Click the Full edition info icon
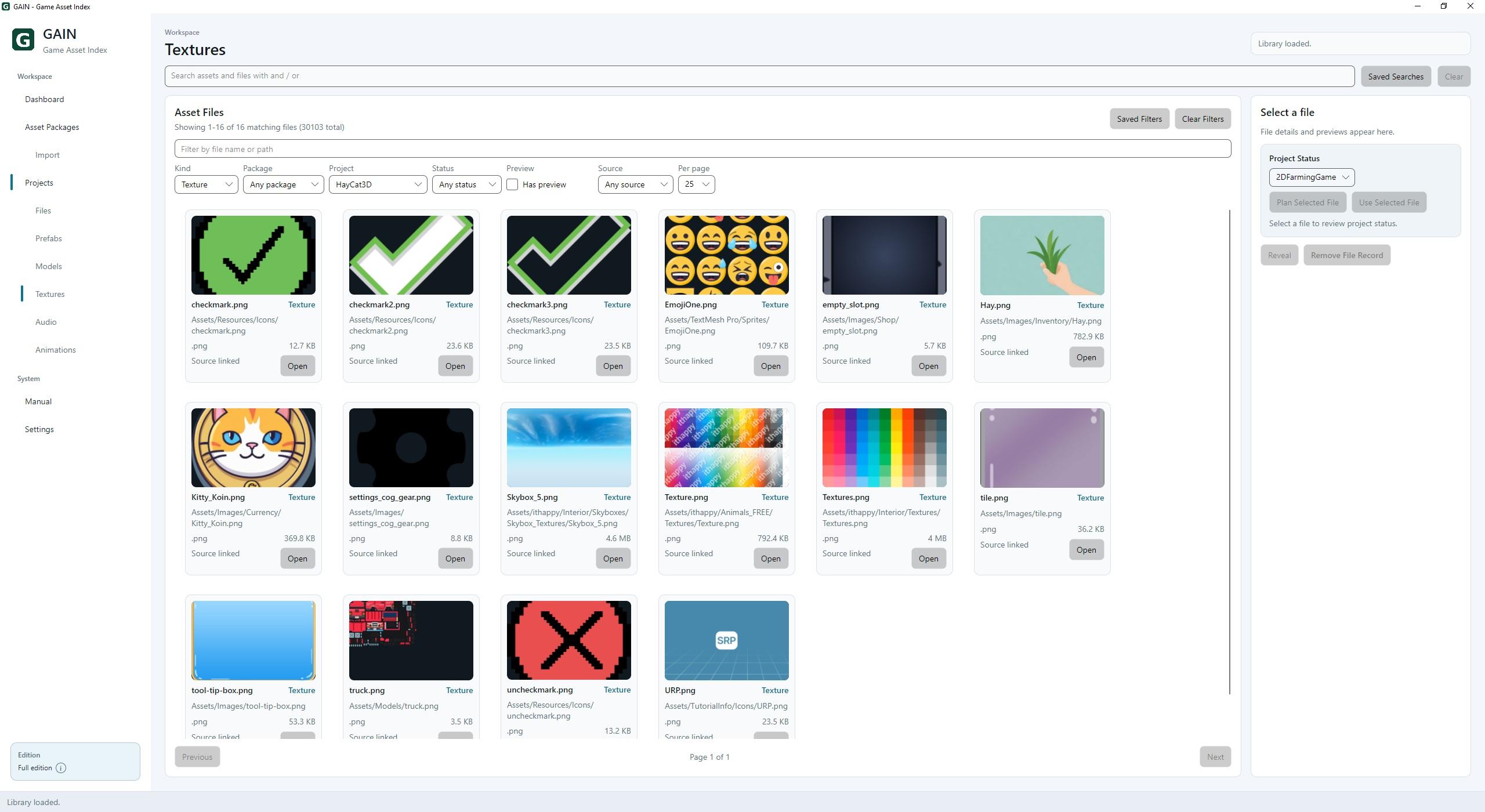The width and height of the screenshot is (1485, 812). click(61, 768)
